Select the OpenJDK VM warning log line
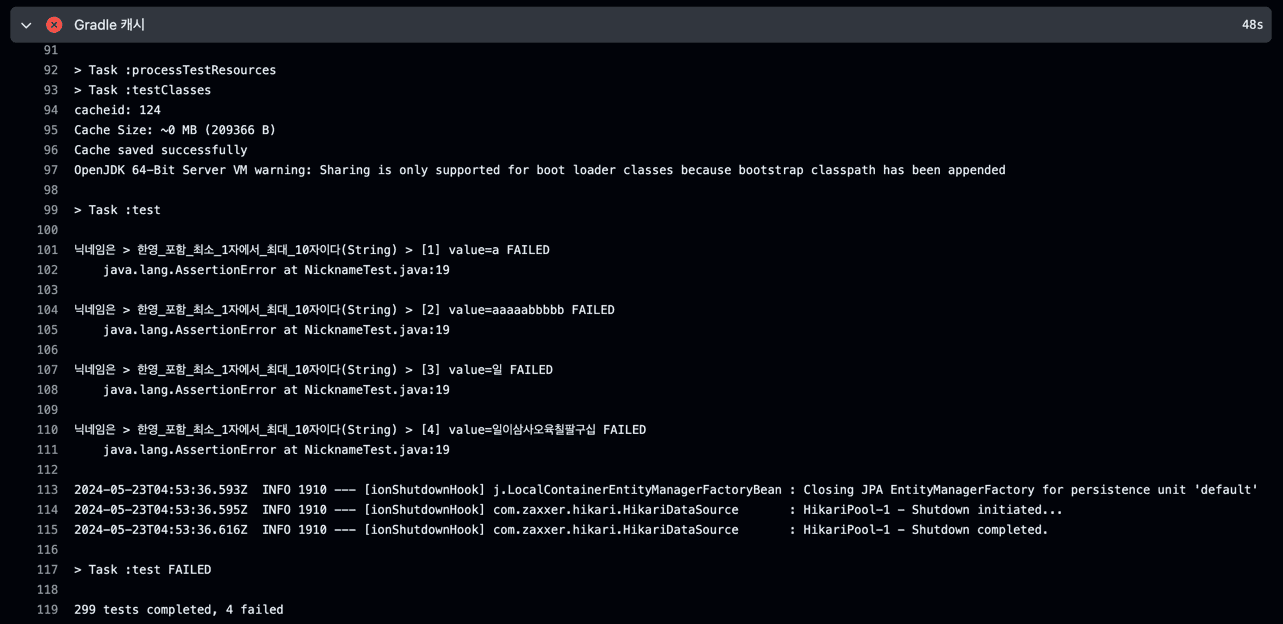Viewport: 1283px width, 624px height. tap(540, 170)
